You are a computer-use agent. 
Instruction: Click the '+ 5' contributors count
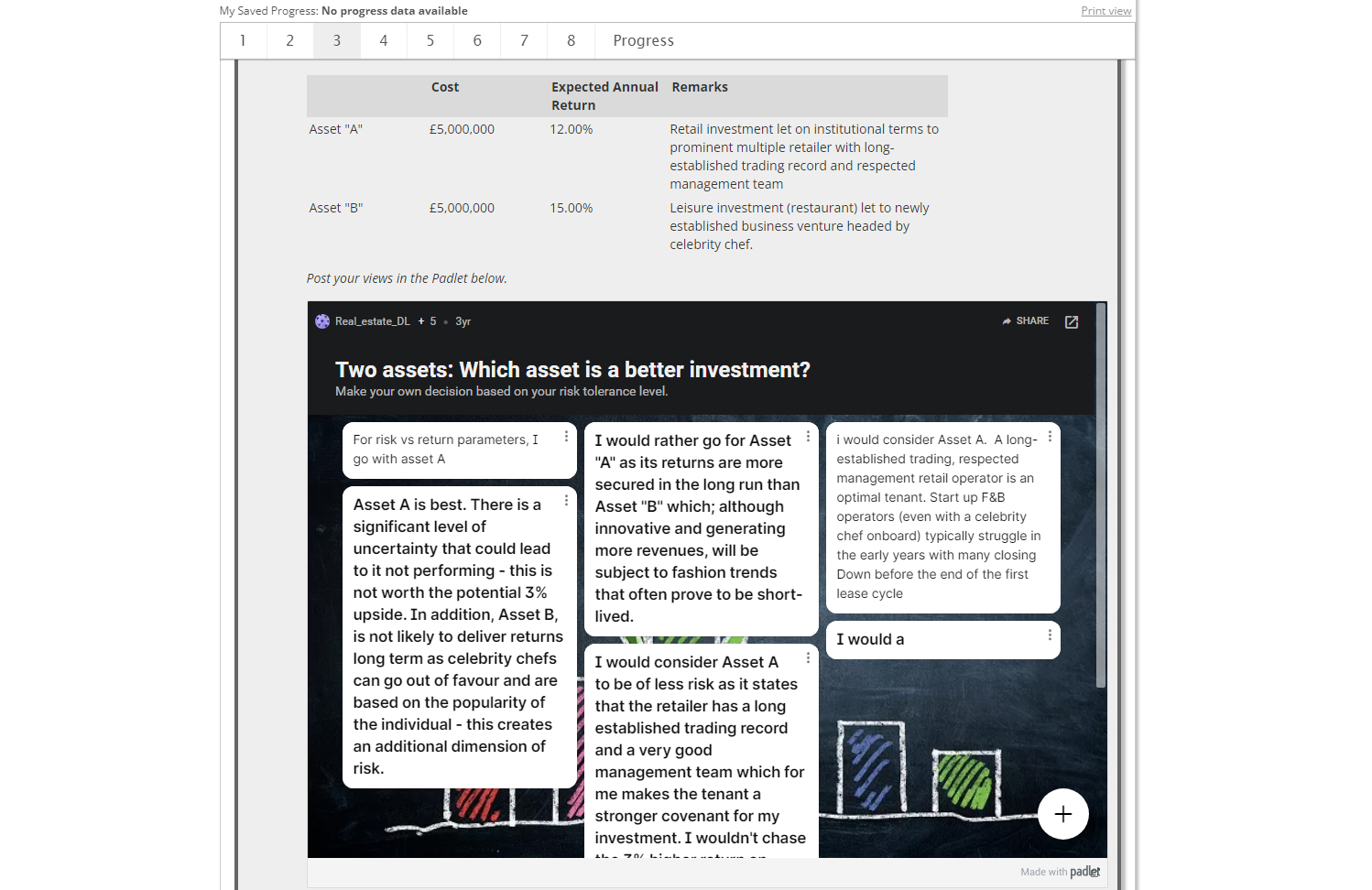click(x=427, y=321)
